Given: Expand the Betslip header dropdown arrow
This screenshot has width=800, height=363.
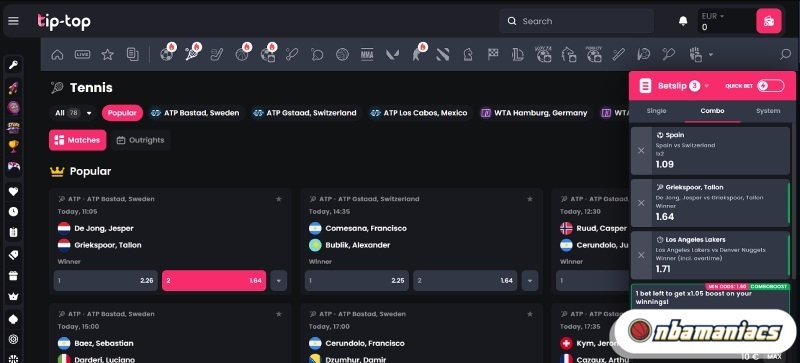Looking at the screenshot, I should (x=707, y=86).
